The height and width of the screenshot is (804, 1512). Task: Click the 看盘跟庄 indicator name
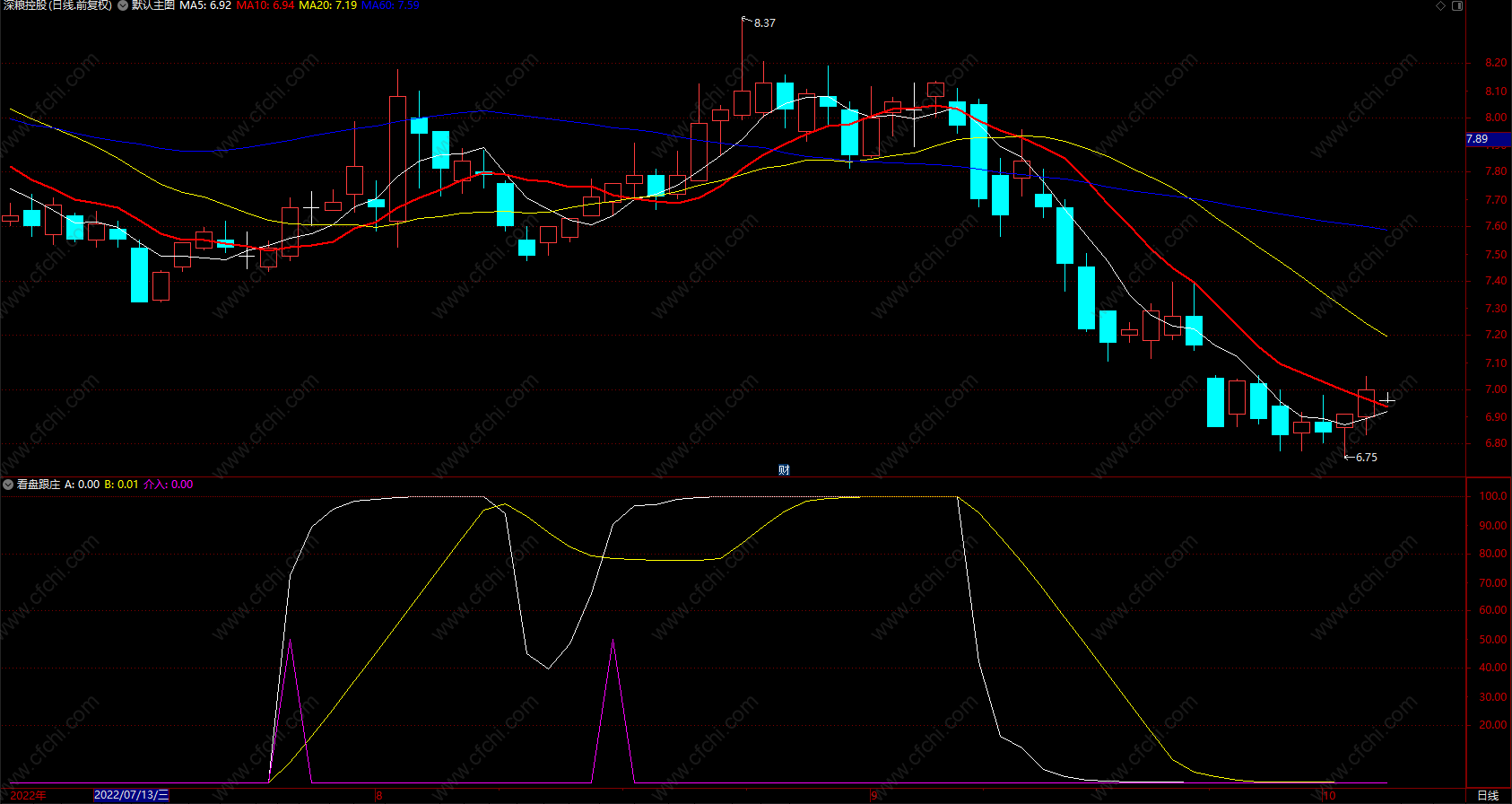[x=39, y=485]
